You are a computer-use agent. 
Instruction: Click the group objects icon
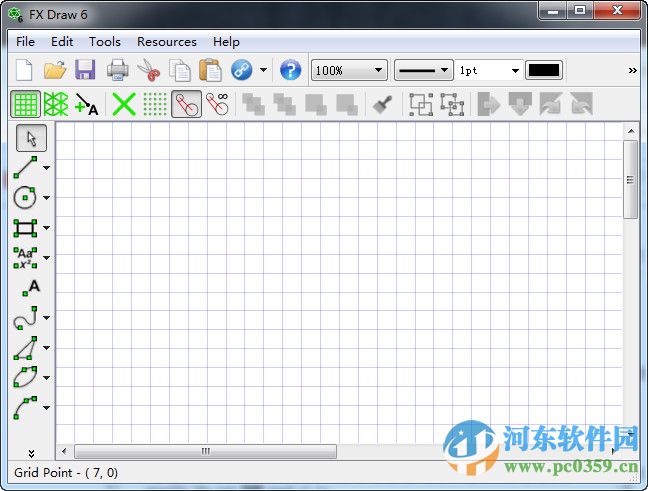click(x=421, y=104)
